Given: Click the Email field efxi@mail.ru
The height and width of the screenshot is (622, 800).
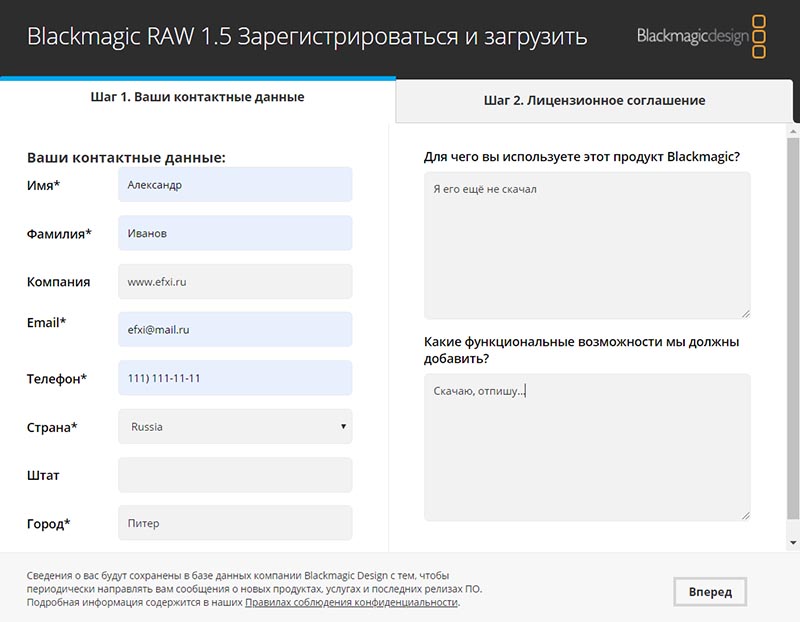Looking at the screenshot, I should pos(235,330).
